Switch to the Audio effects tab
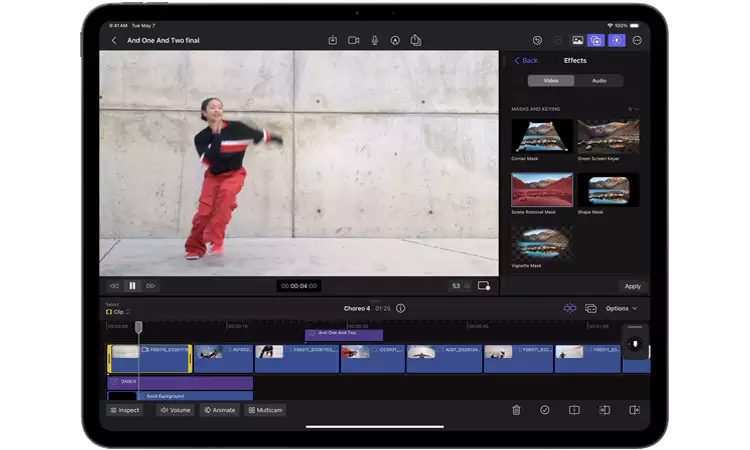 coord(599,81)
